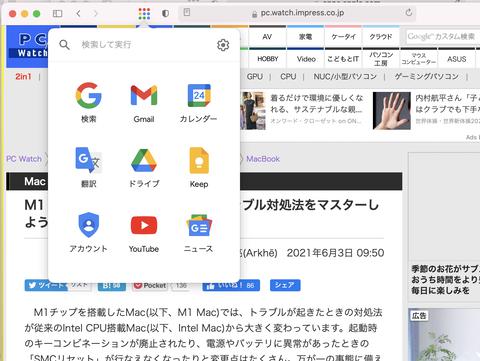Open the マウスコンピューター tab
The width and height of the screenshot is (480, 361).
[x=419, y=59]
